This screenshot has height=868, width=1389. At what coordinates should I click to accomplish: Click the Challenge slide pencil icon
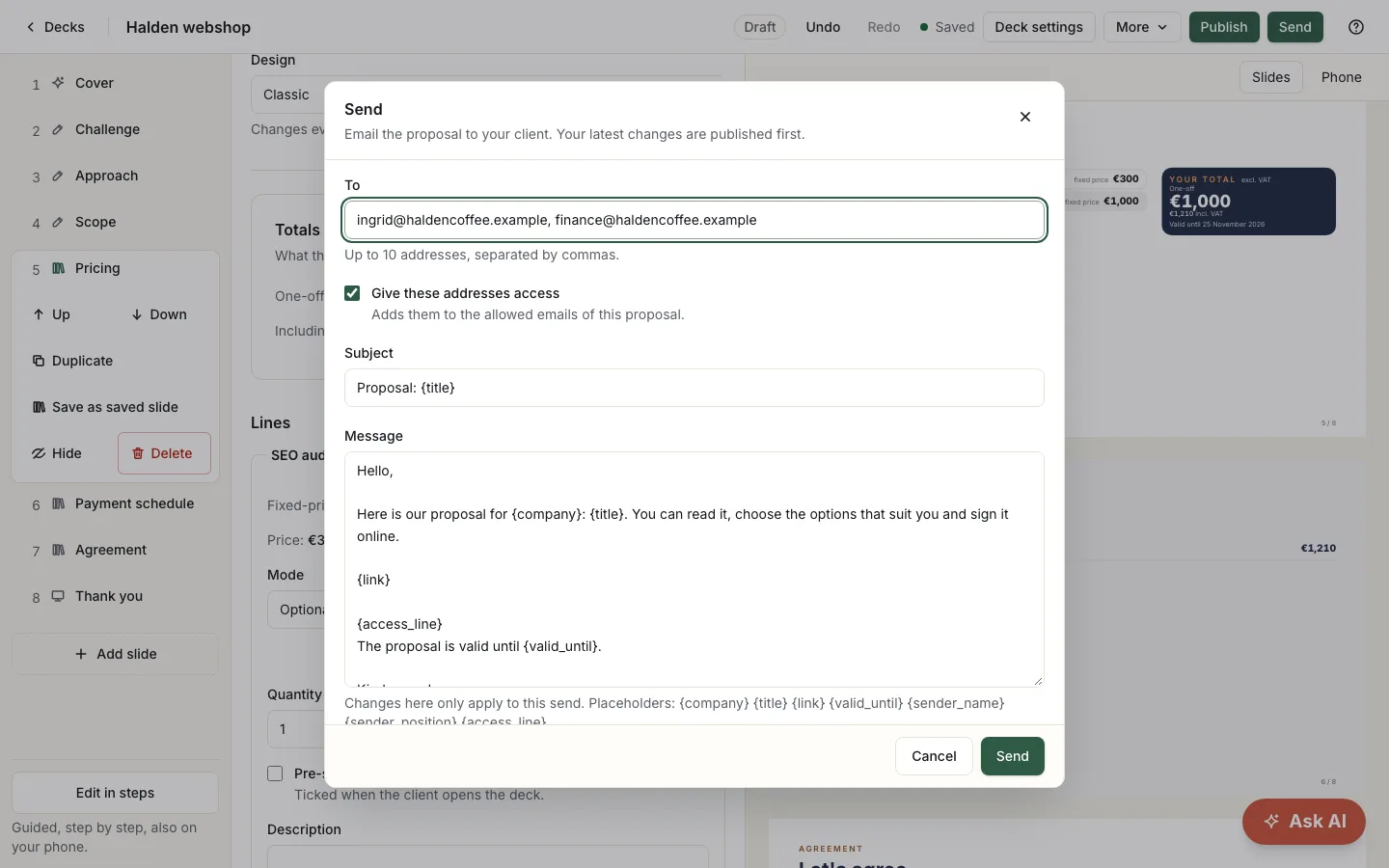(x=58, y=129)
